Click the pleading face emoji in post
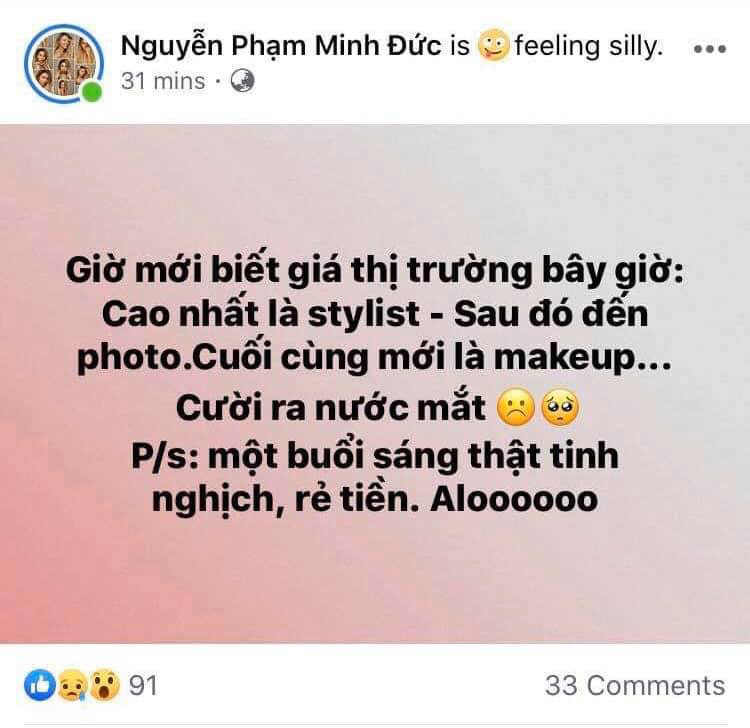 point(560,408)
